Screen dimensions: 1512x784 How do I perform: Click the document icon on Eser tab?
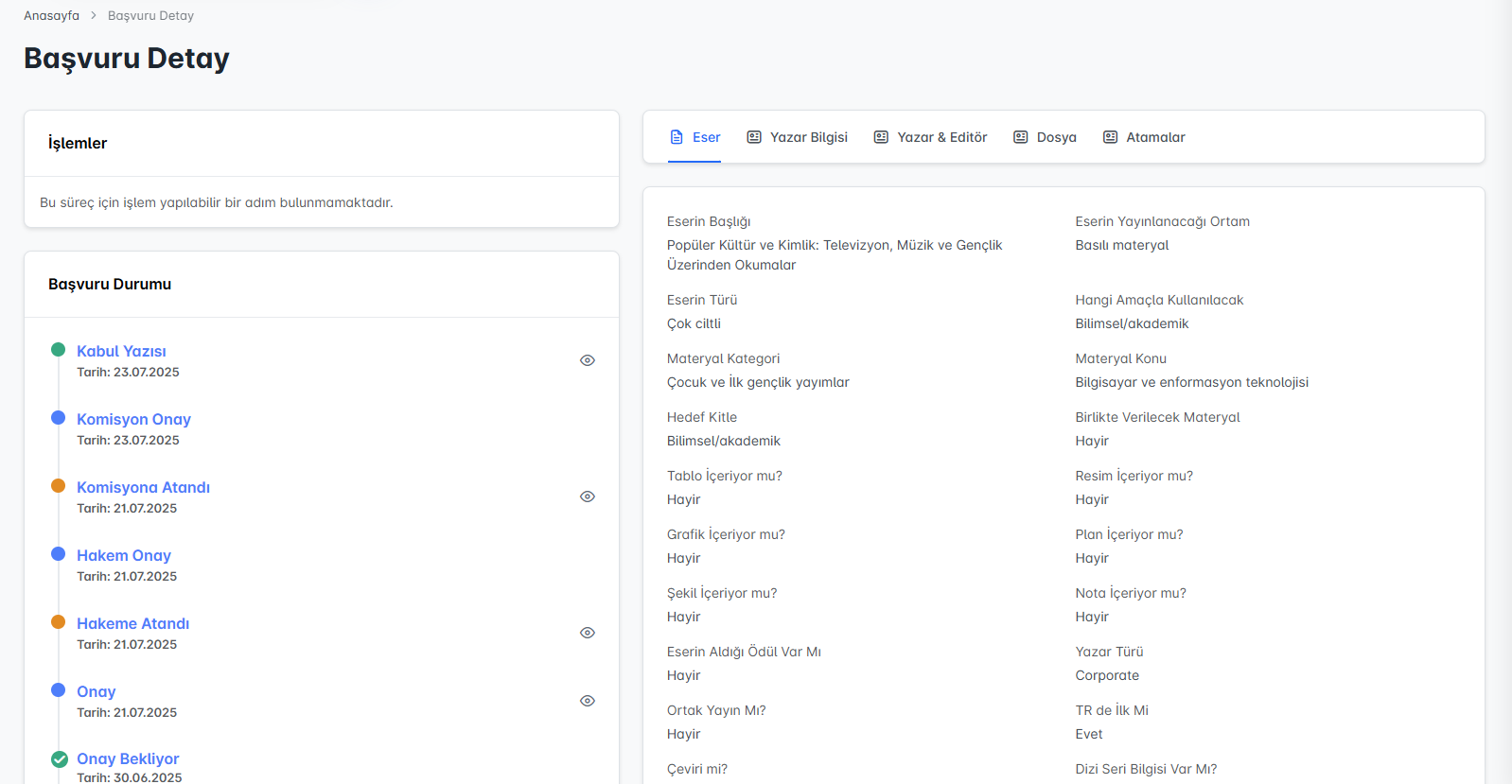[x=677, y=137]
